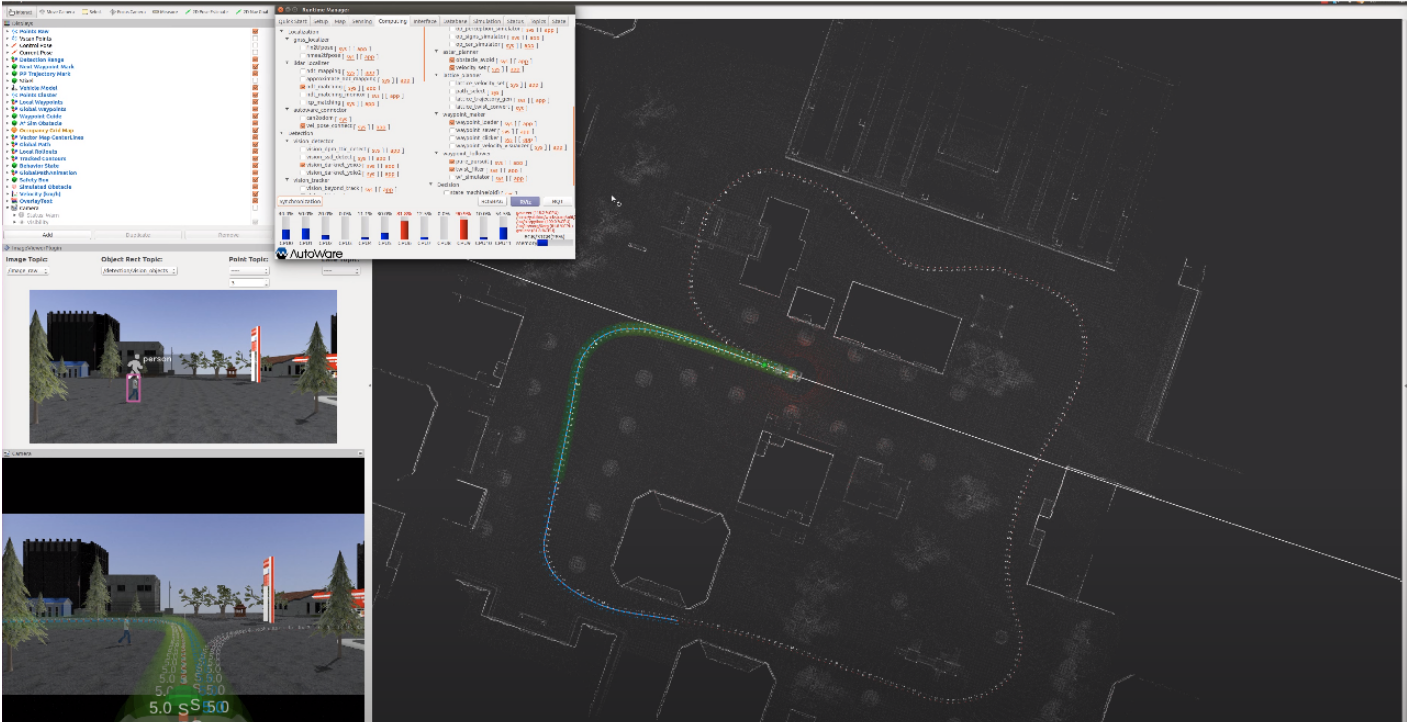Screen dimensions: 1407x722
Task: Click the memory usage bar
Action: tap(555, 242)
